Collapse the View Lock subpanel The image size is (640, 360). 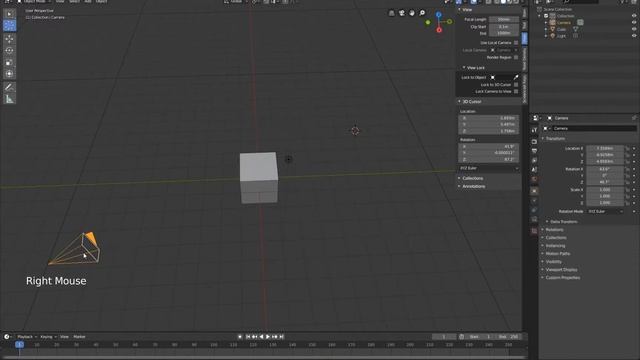(x=464, y=68)
